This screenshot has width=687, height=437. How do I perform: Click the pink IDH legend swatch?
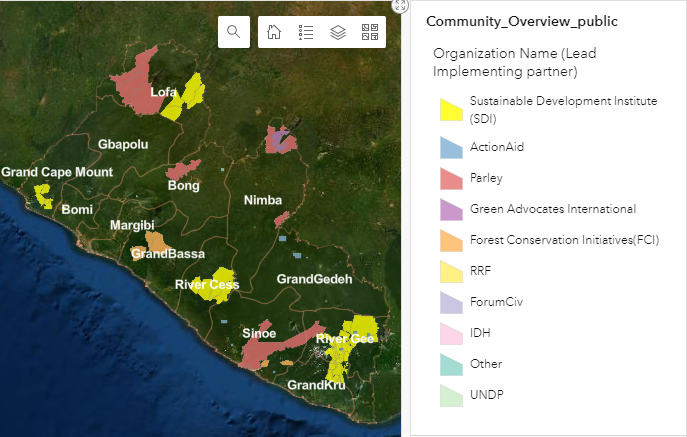[x=451, y=333]
